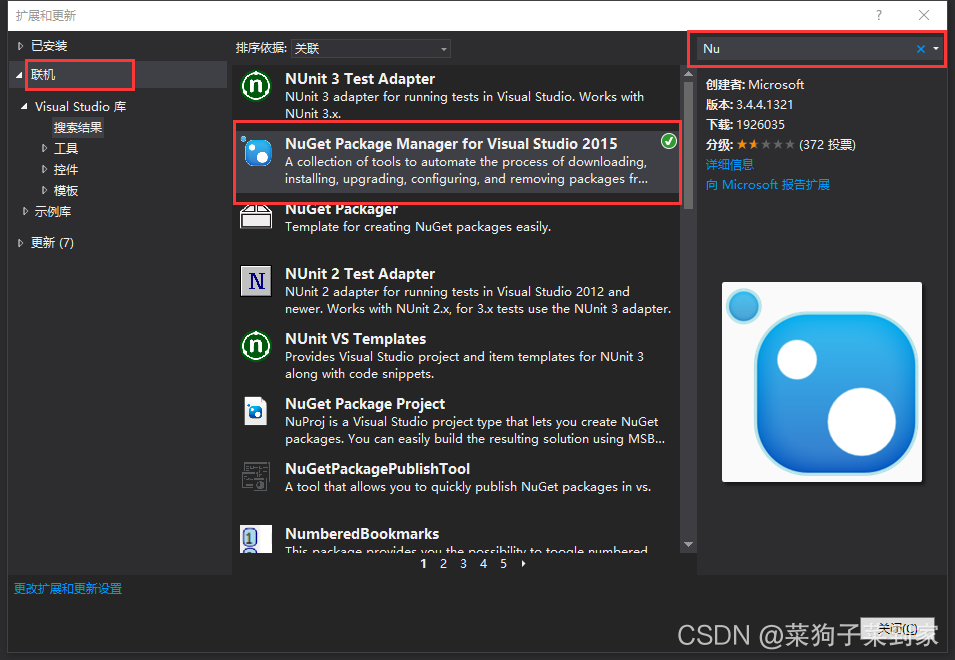Open 更改扩展和更新设置 link
Image resolution: width=955 pixels, height=660 pixels.
click(68, 589)
